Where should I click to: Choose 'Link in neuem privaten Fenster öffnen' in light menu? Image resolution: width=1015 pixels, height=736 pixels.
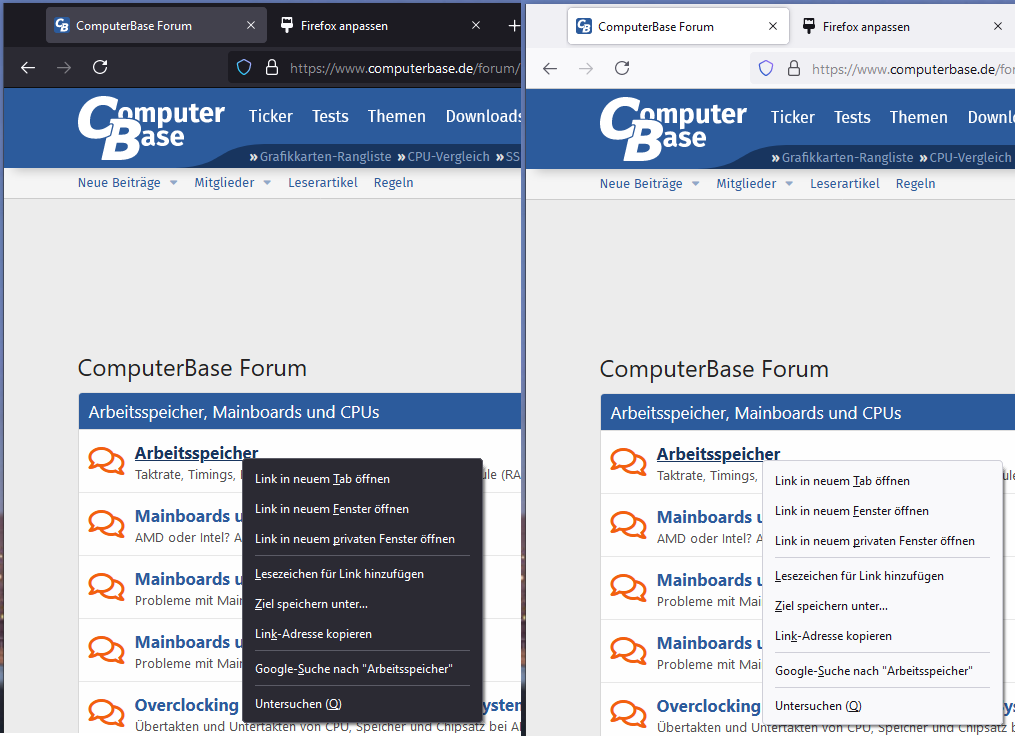[x=883, y=541]
